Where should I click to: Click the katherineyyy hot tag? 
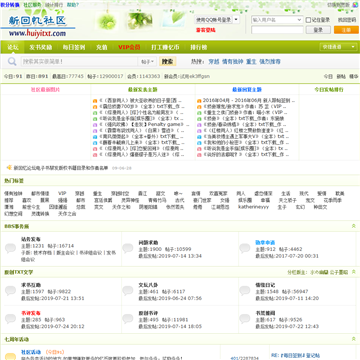coord(253,207)
